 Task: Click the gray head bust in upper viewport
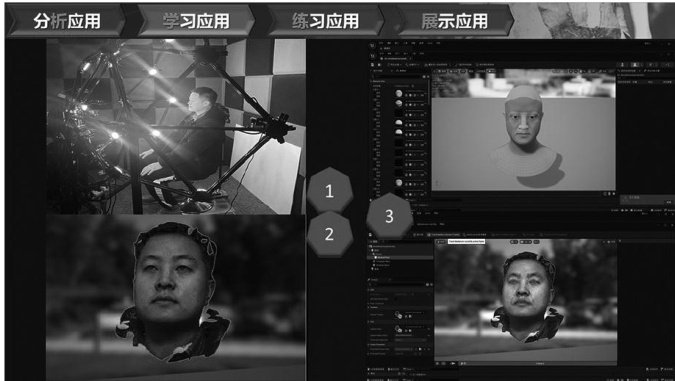click(523, 131)
